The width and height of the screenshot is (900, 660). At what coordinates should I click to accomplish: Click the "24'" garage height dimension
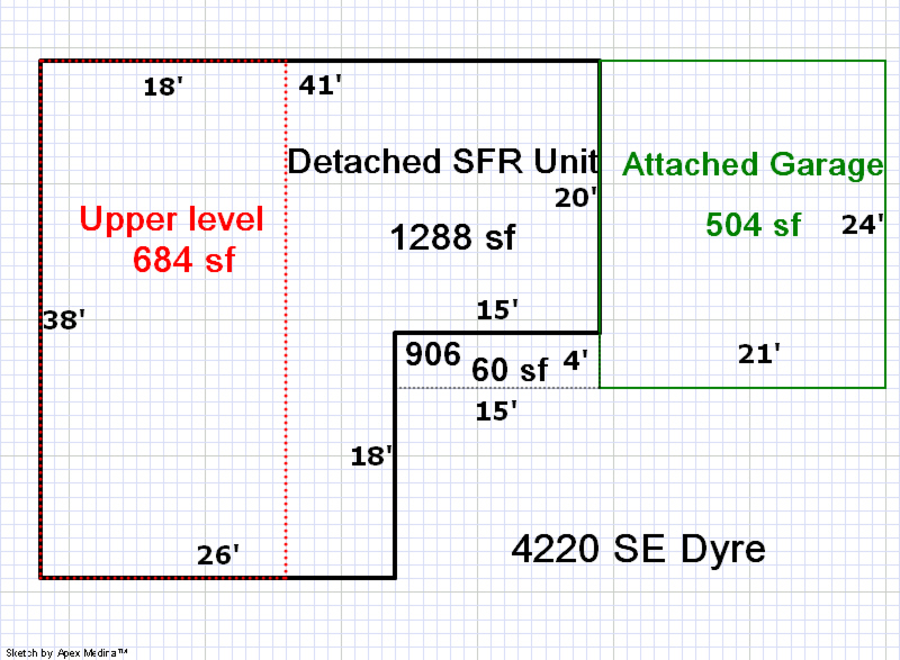click(862, 225)
